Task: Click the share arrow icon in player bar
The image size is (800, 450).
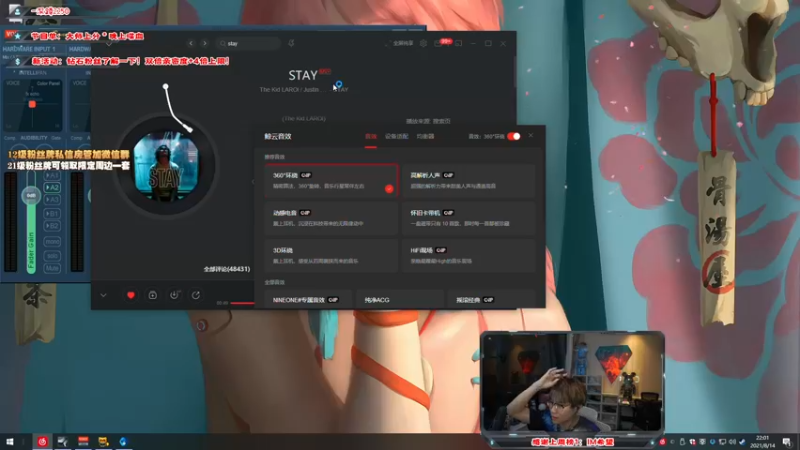Action: 196,295
